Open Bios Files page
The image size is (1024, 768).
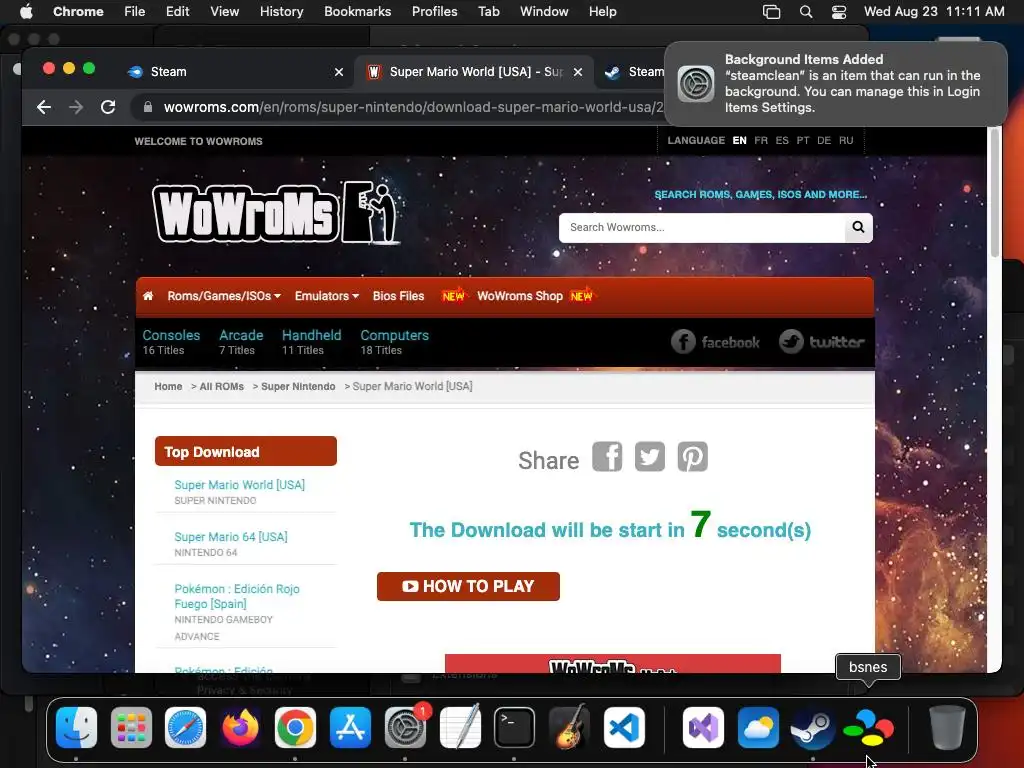coord(398,296)
